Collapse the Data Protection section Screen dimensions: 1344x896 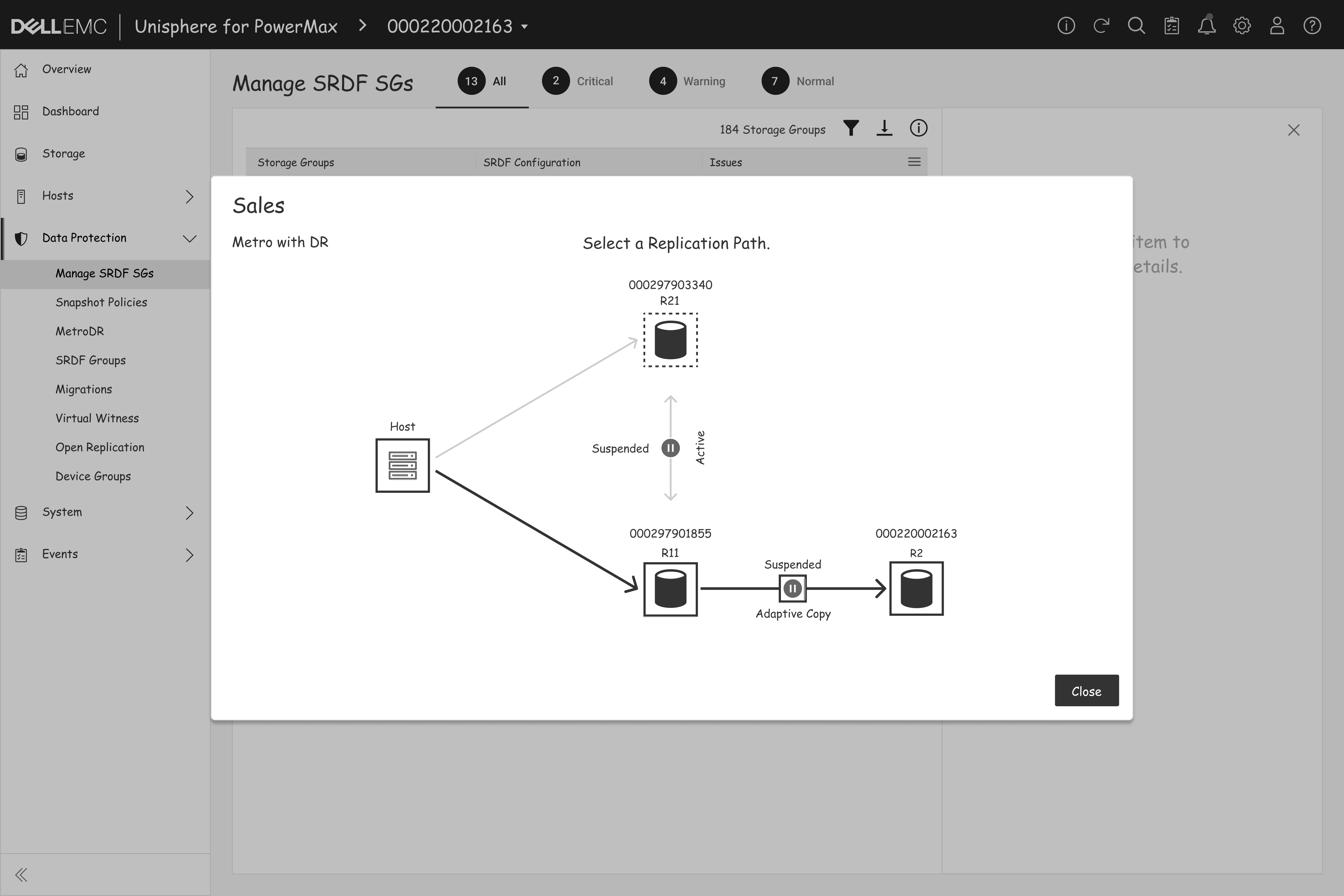pyautogui.click(x=189, y=238)
